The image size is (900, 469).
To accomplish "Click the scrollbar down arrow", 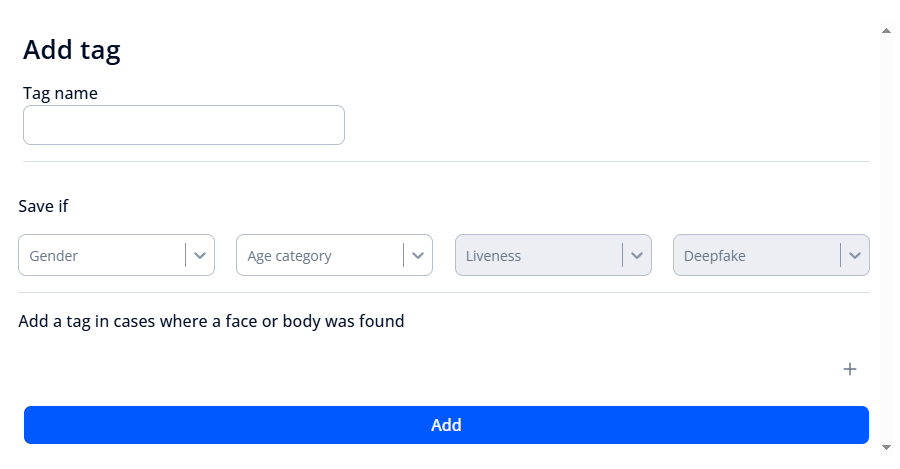I will point(886,446).
